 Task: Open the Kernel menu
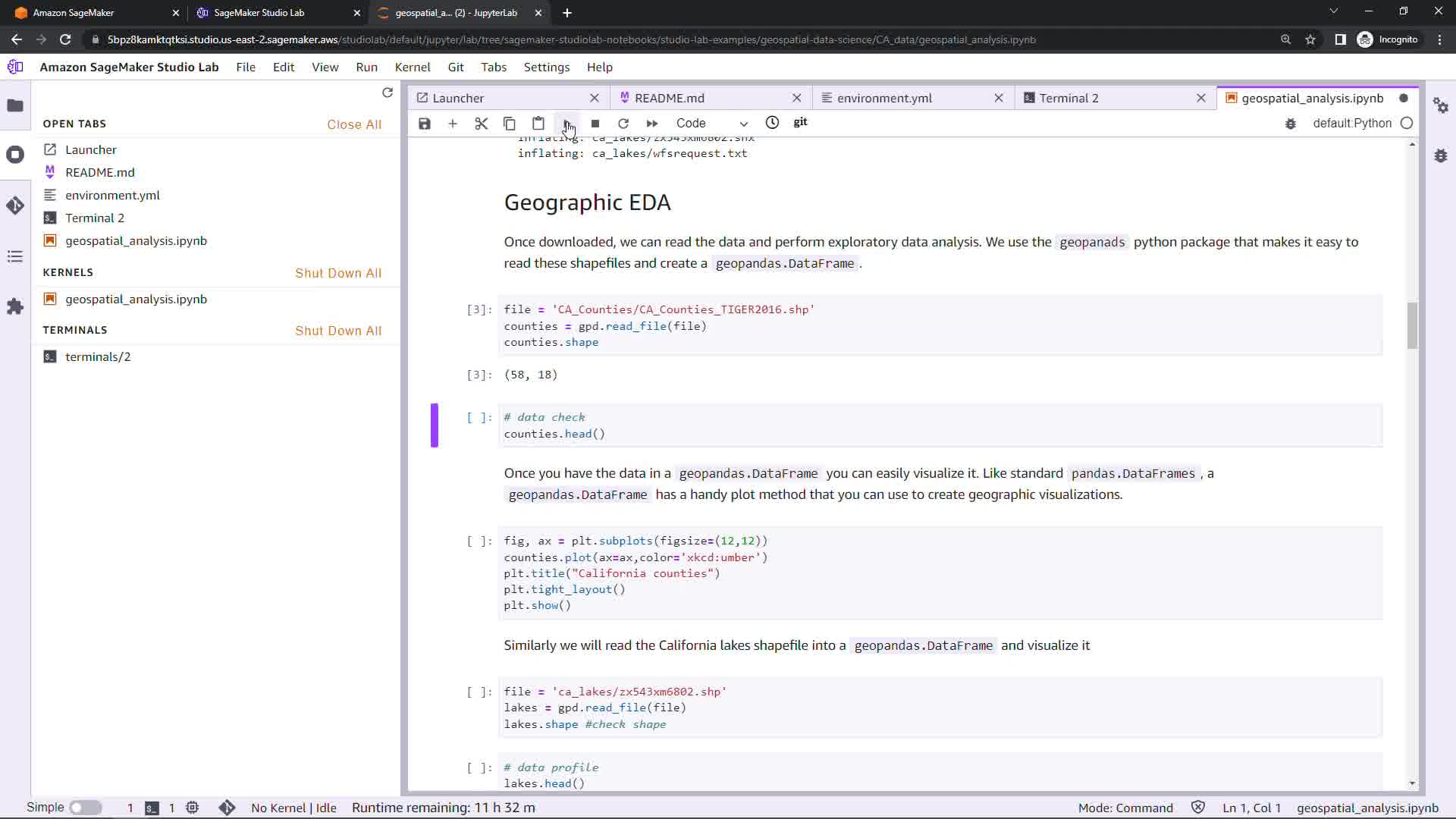tap(412, 67)
